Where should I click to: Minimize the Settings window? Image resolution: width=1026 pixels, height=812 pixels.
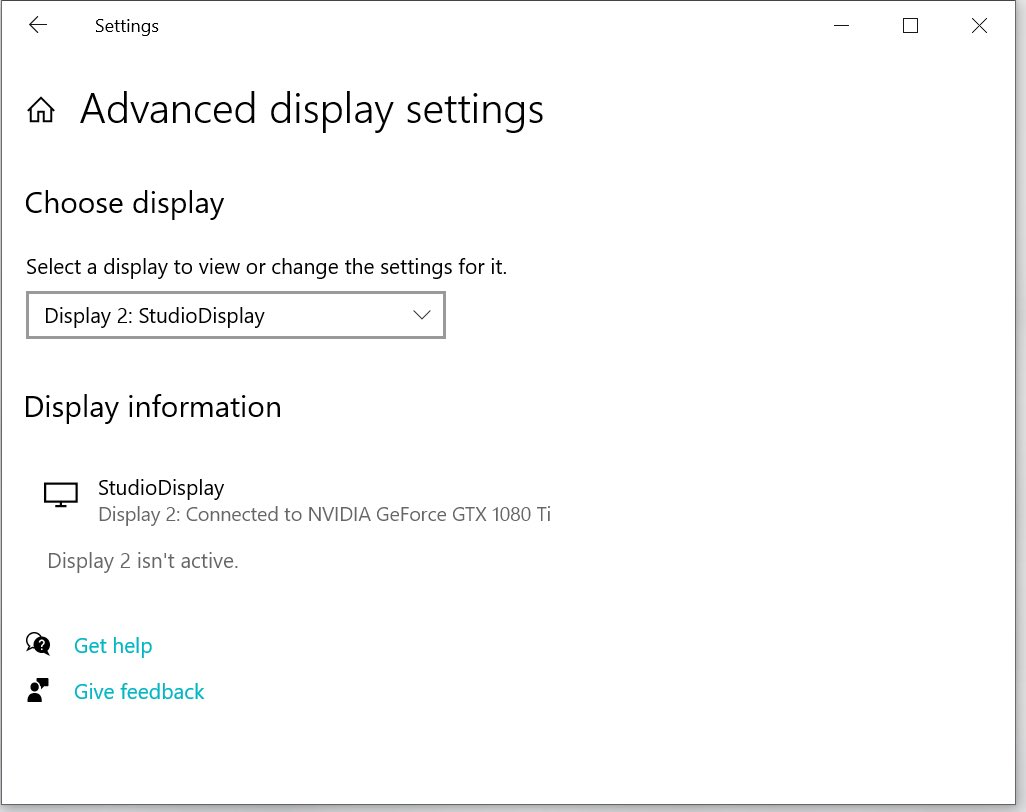[x=841, y=25]
